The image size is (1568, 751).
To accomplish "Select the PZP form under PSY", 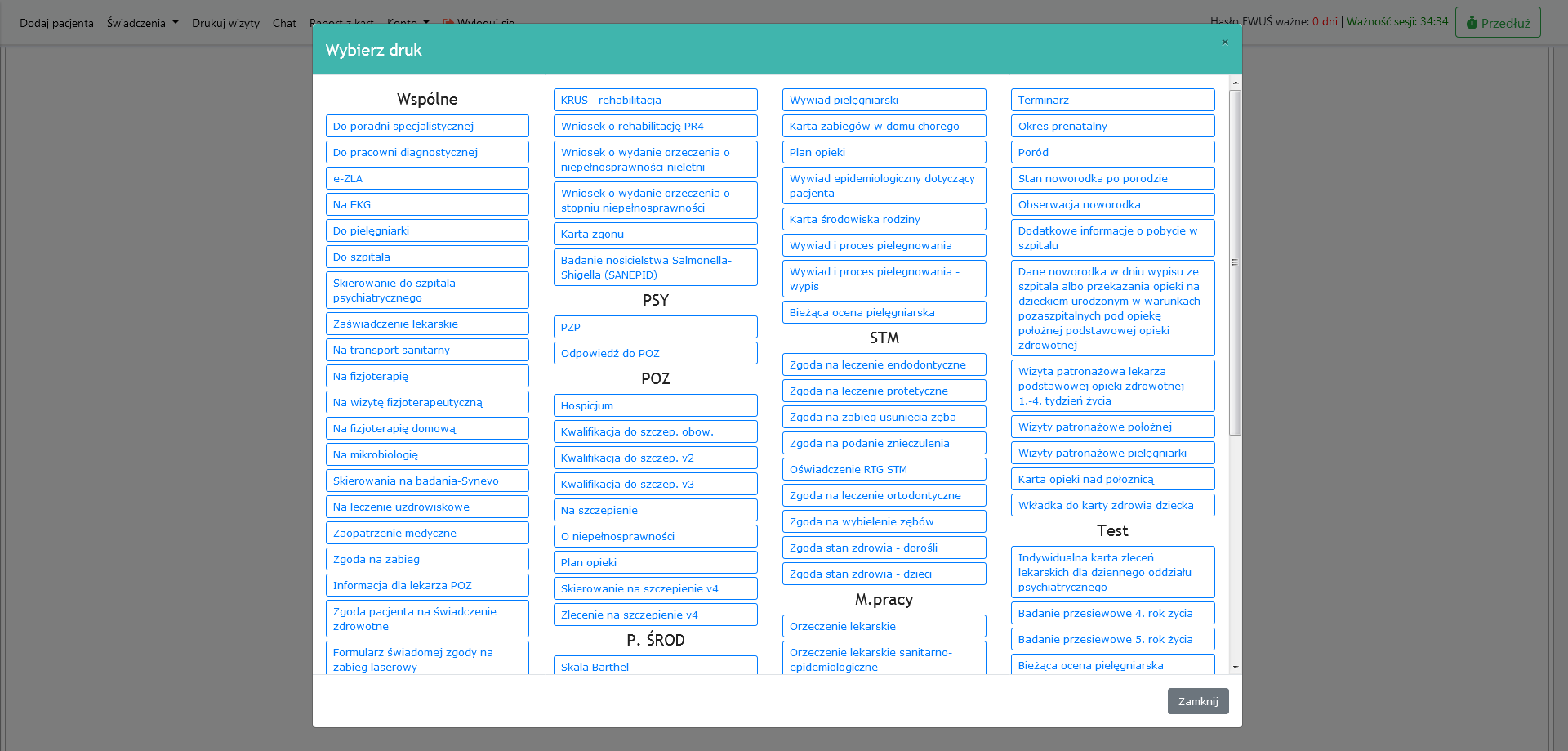I will coord(655,327).
